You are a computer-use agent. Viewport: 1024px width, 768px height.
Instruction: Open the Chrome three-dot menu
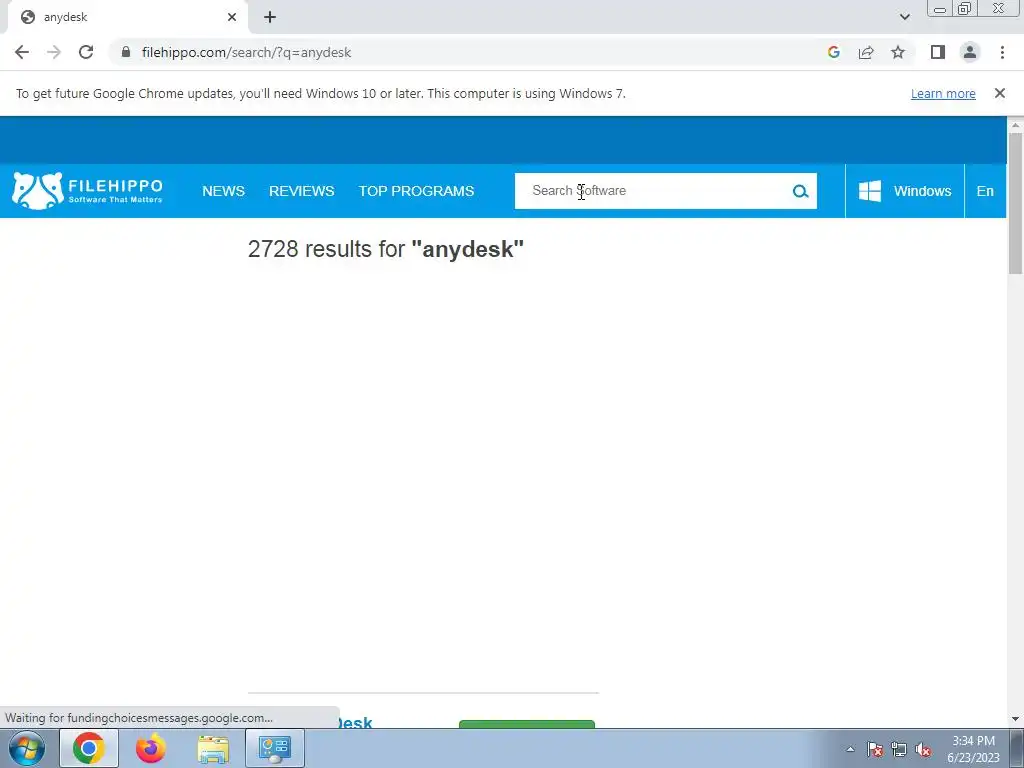(x=1002, y=52)
